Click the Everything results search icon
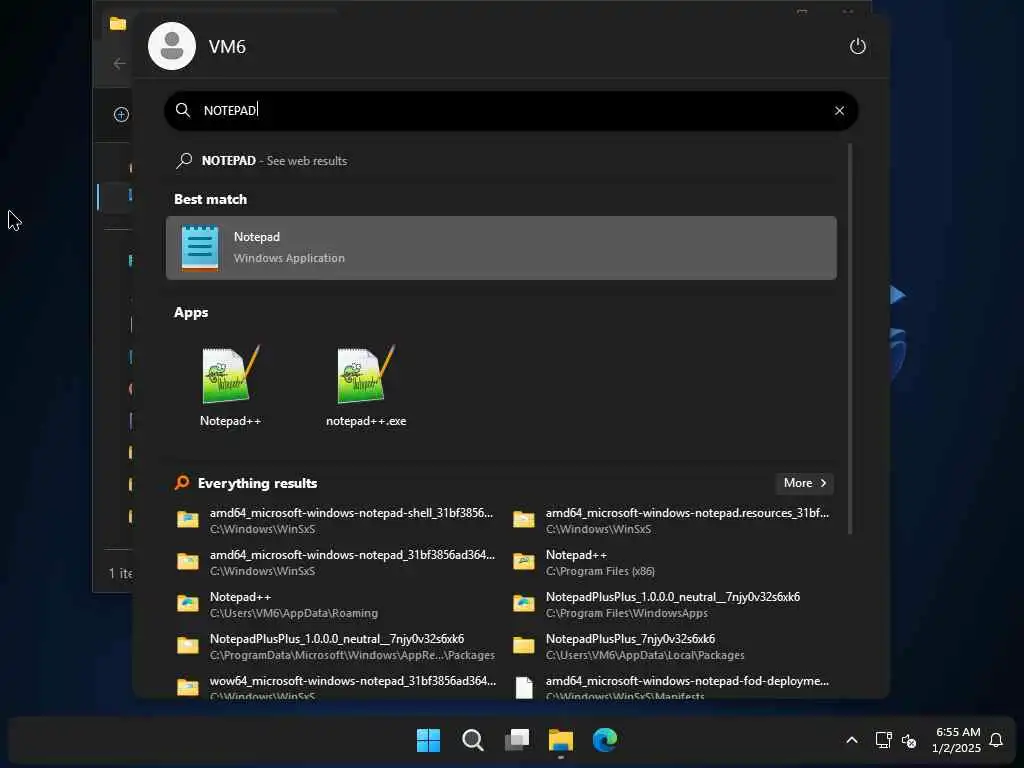The height and width of the screenshot is (768, 1024). click(x=182, y=483)
